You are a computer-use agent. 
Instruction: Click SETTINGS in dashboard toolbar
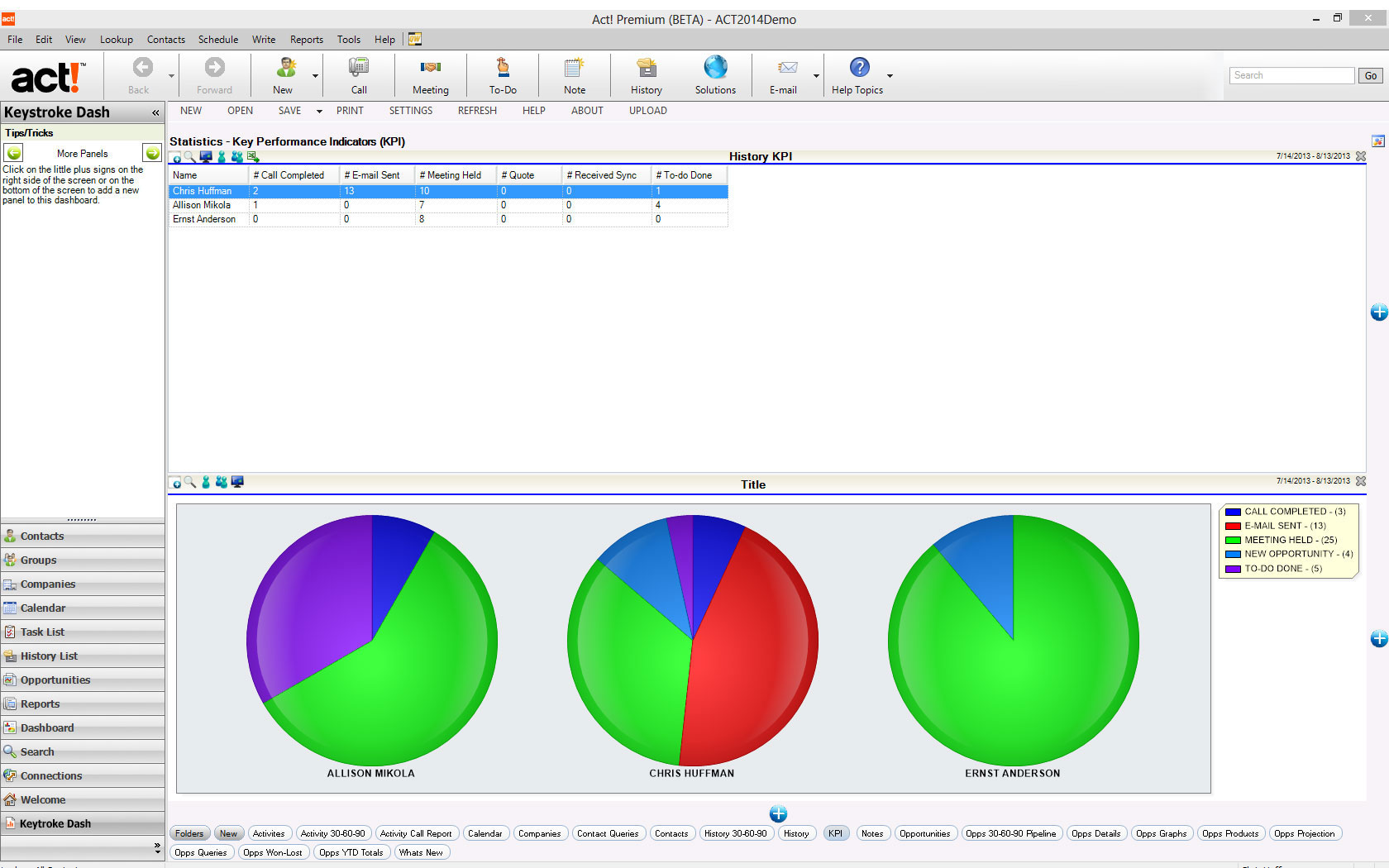coord(411,111)
